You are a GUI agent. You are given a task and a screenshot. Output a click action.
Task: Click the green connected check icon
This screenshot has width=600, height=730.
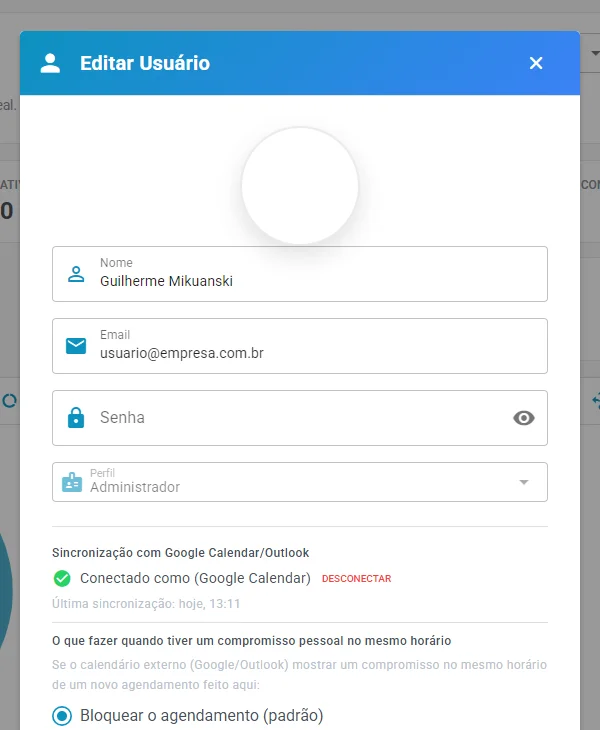coord(62,579)
